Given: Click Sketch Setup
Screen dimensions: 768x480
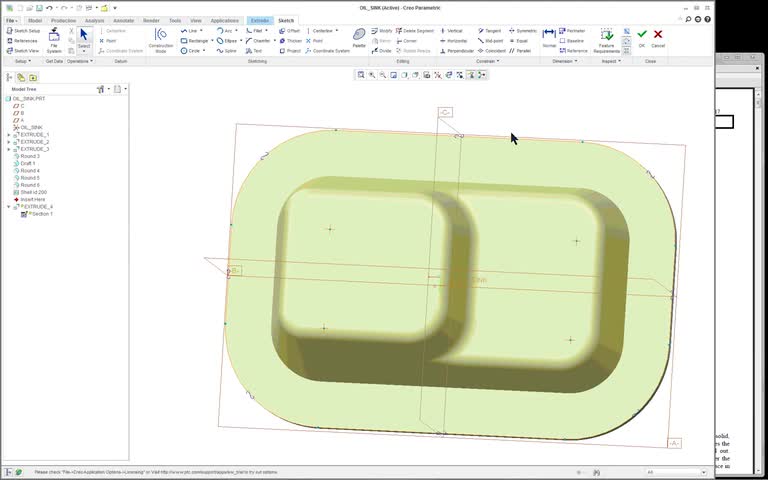Looking at the screenshot, I should pyautogui.click(x=23, y=31).
